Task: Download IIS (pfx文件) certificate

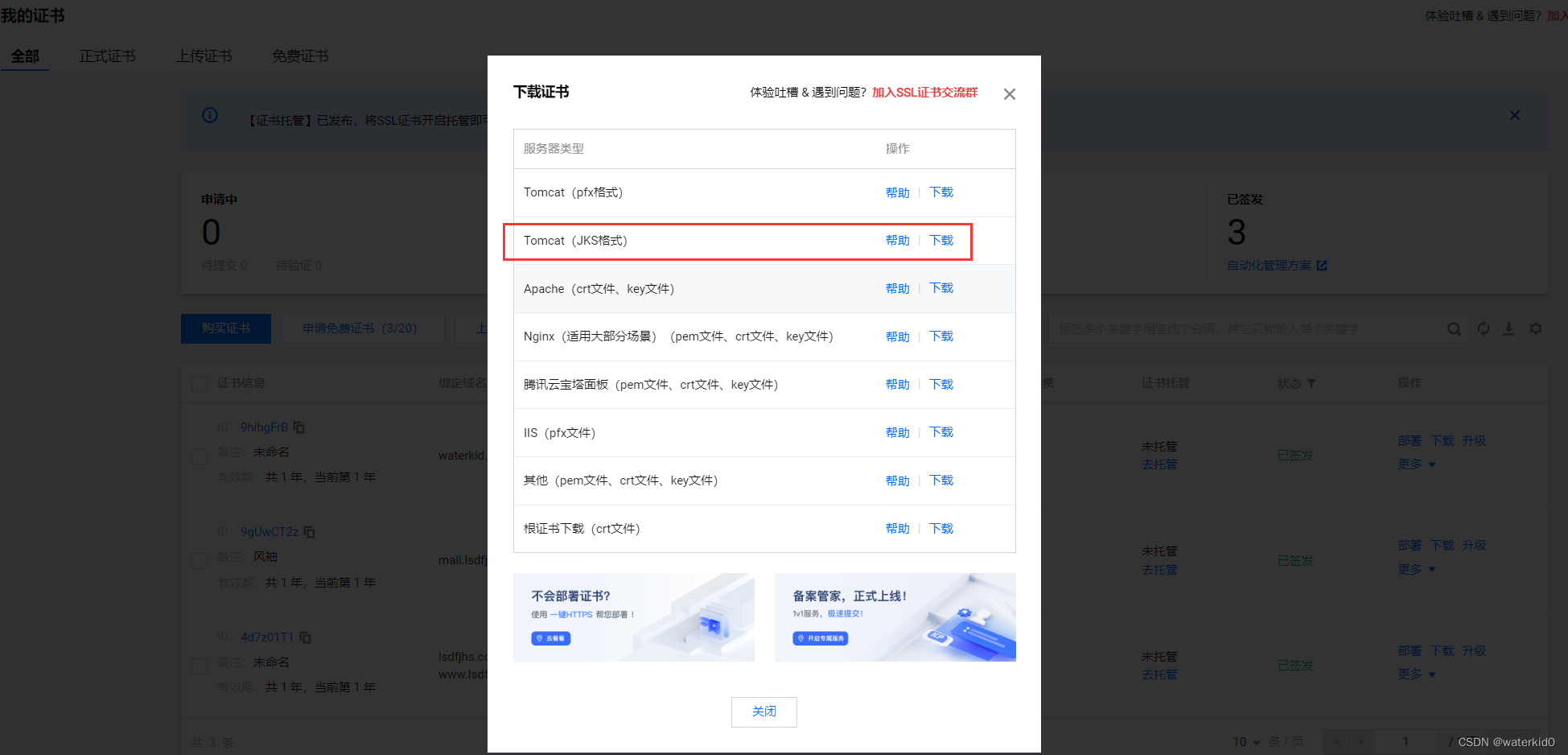Action: pyautogui.click(x=941, y=432)
